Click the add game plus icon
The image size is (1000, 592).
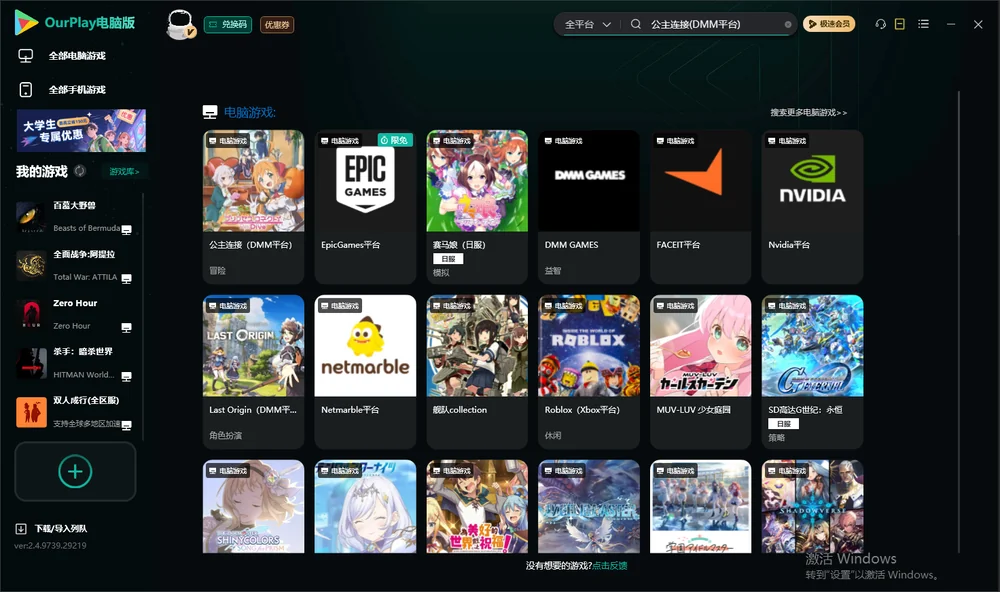[75, 471]
